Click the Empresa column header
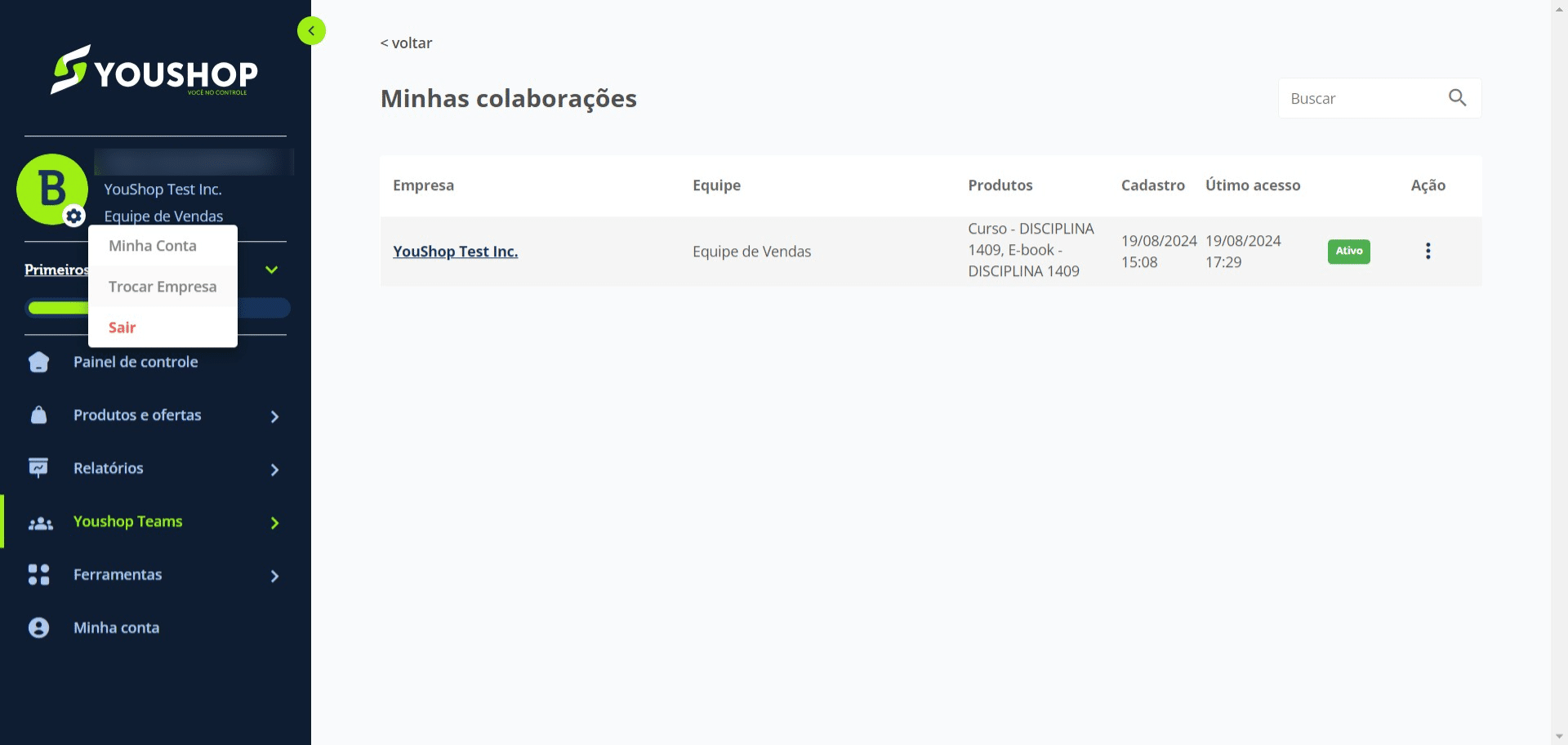This screenshot has height=745, width=1568. point(423,185)
